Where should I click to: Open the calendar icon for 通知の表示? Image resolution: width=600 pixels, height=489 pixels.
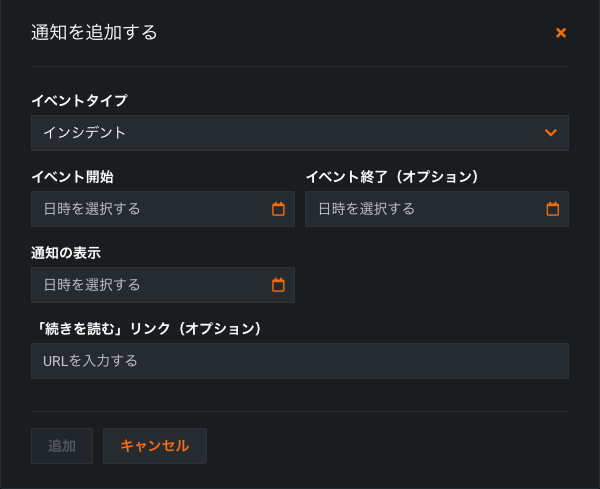(x=278, y=285)
